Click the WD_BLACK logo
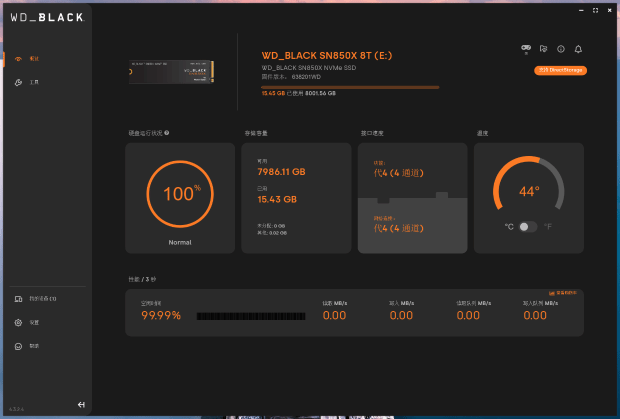 pos(47,17)
